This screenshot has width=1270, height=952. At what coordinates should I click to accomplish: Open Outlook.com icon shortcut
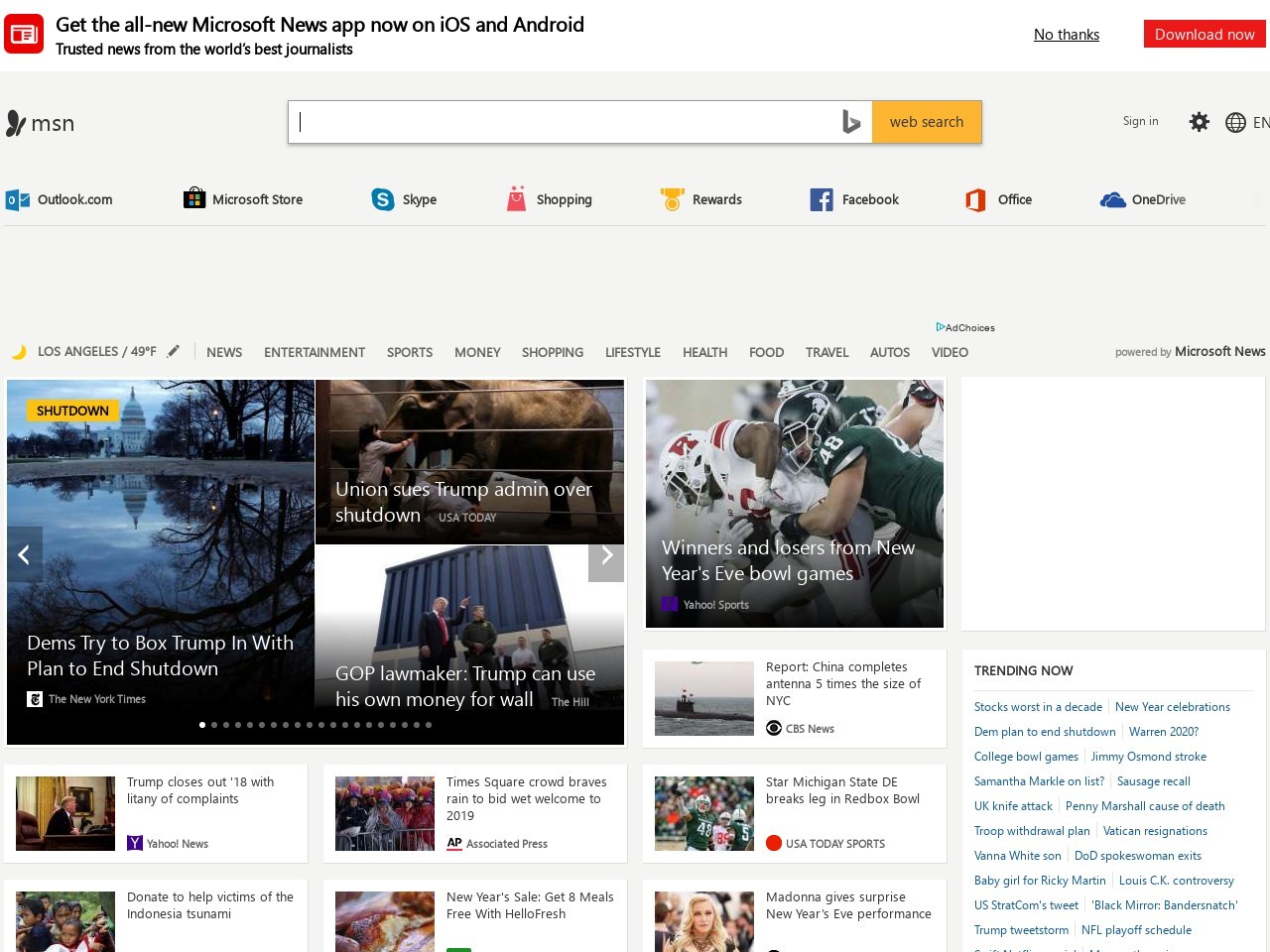click(x=18, y=199)
